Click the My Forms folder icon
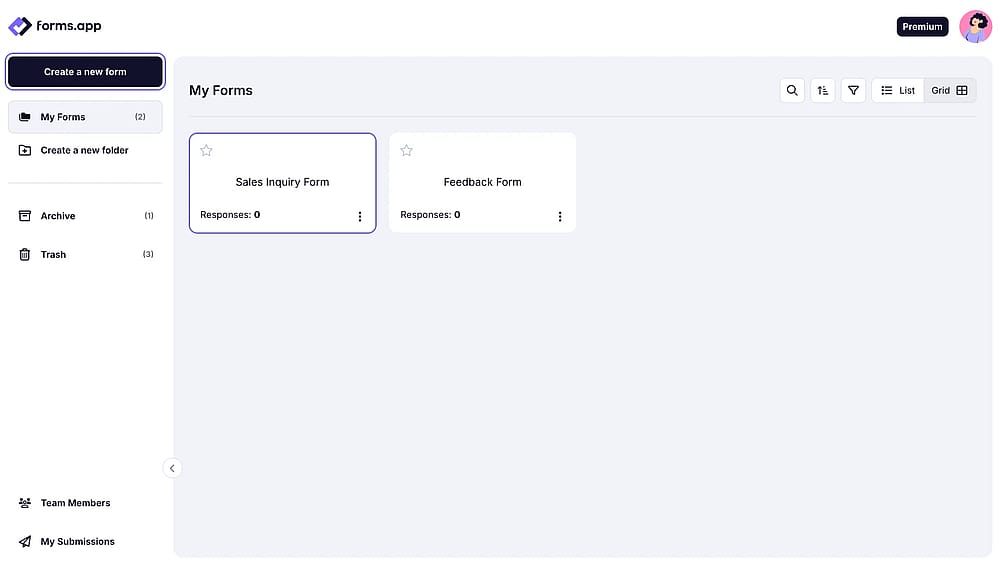Image resolution: width=1000 pixels, height=566 pixels. [25, 117]
